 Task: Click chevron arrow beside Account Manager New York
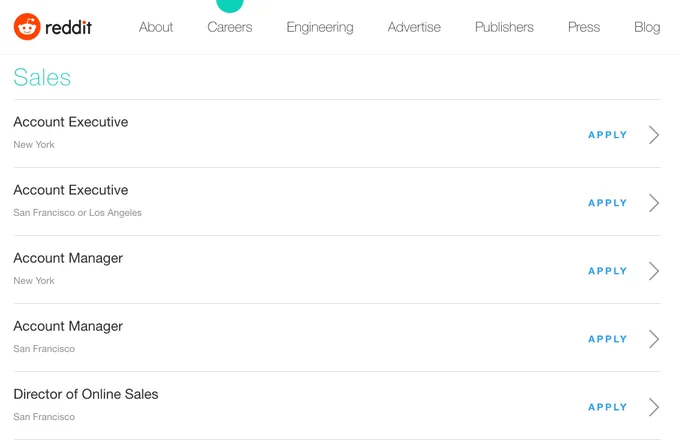[654, 271]
